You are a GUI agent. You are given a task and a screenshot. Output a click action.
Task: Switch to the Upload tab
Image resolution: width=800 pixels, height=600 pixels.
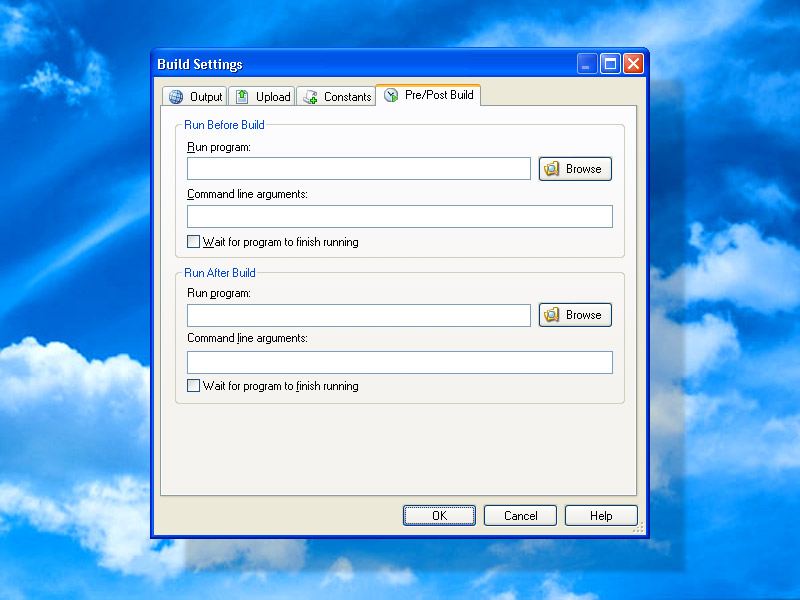coord(262,96)
